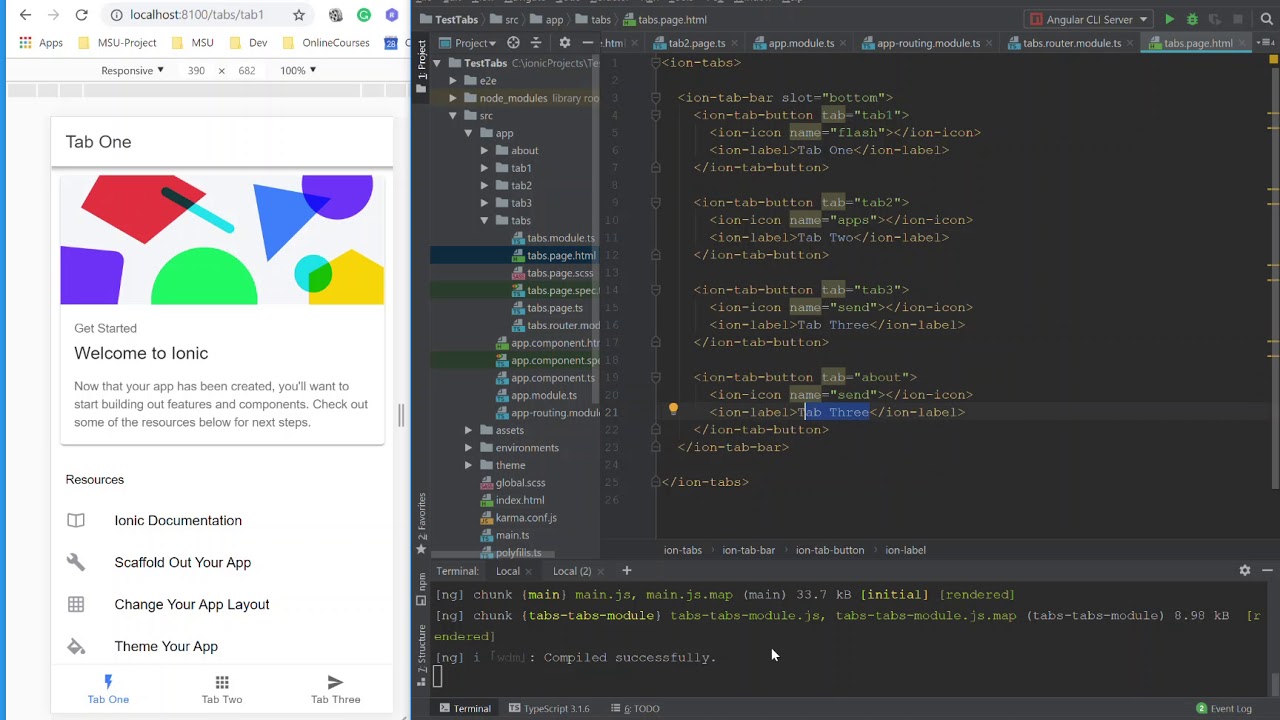Bookmark this page with the star icon
1280x720 pixels.
coord(299,15)
